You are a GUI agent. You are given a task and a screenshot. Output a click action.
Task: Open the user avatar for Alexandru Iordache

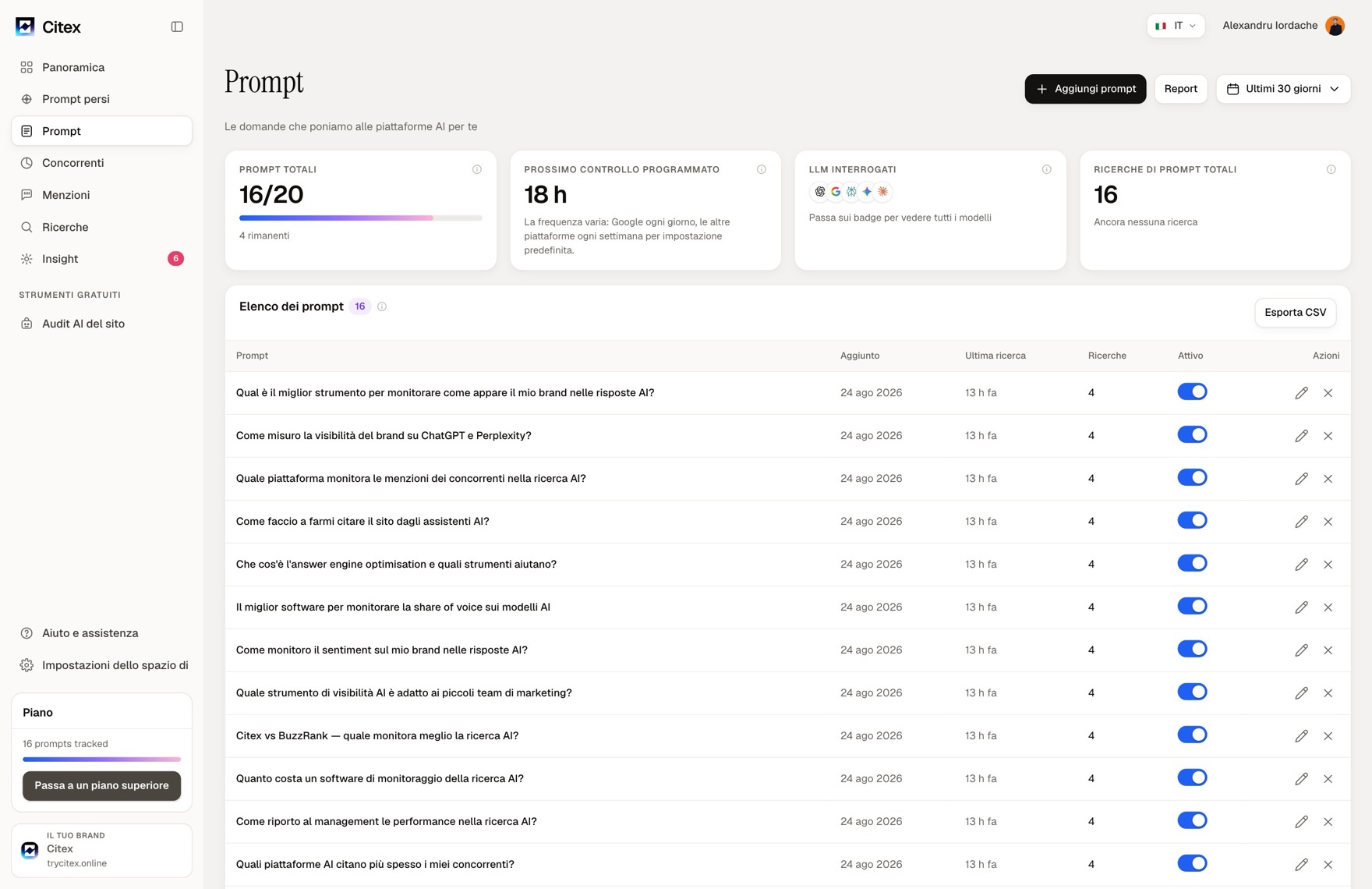[1335, 26]
